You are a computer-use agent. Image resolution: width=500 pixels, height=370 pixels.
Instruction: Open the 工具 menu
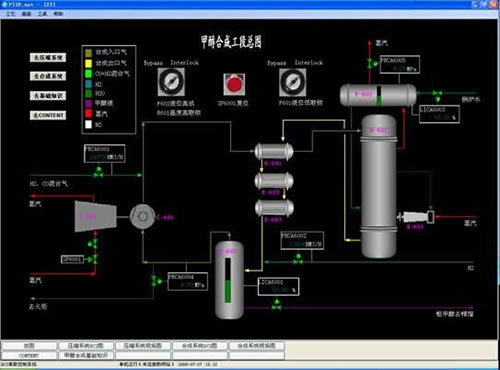coord(42,14)
